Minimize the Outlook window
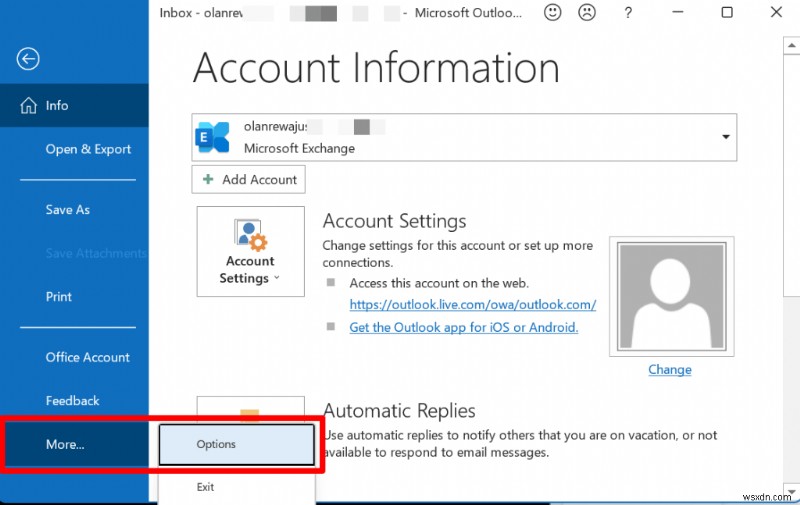The image size is (800, 505). 678,12
